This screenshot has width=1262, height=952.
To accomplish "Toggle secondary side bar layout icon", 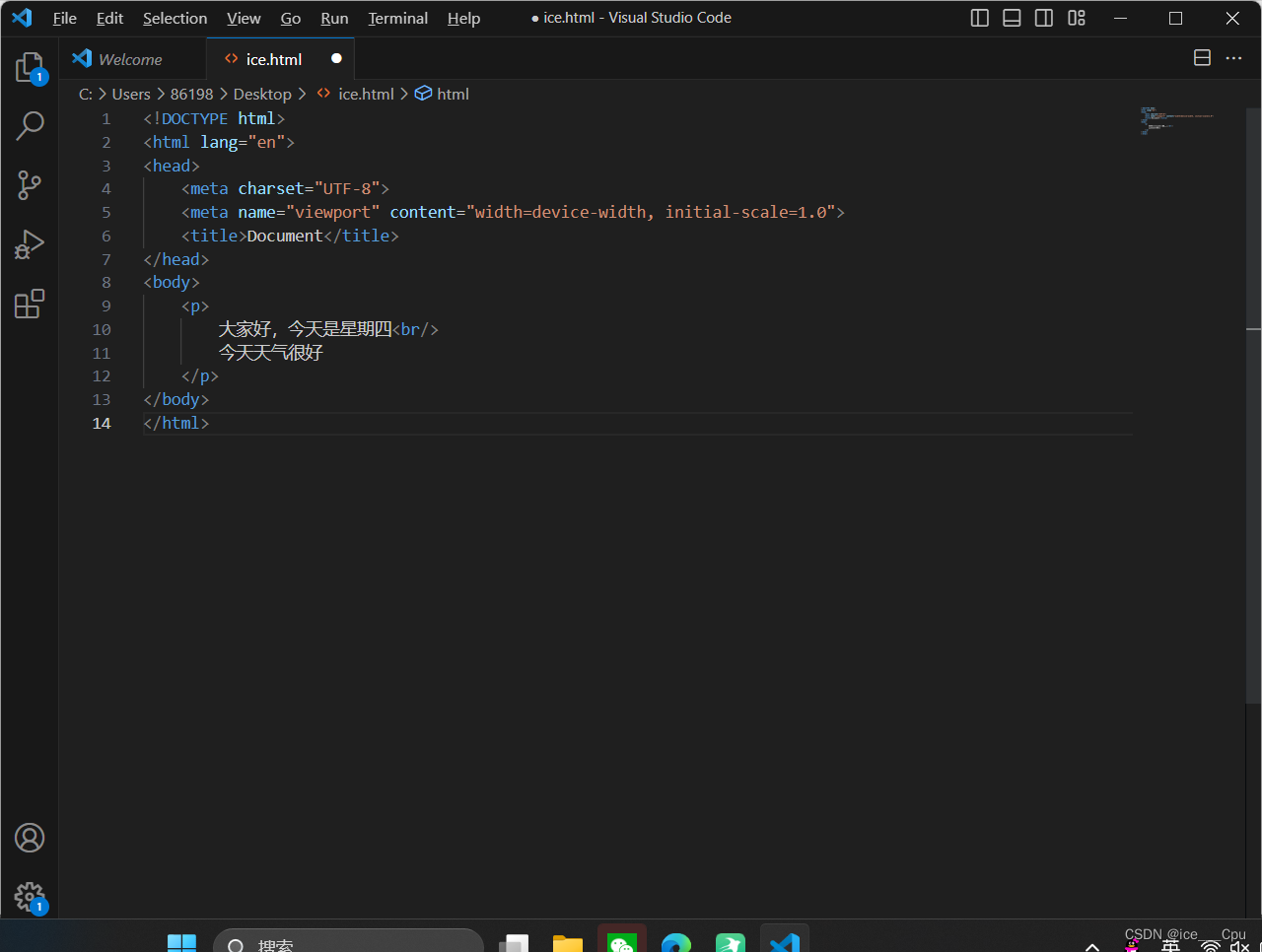I will [1044, 18].
